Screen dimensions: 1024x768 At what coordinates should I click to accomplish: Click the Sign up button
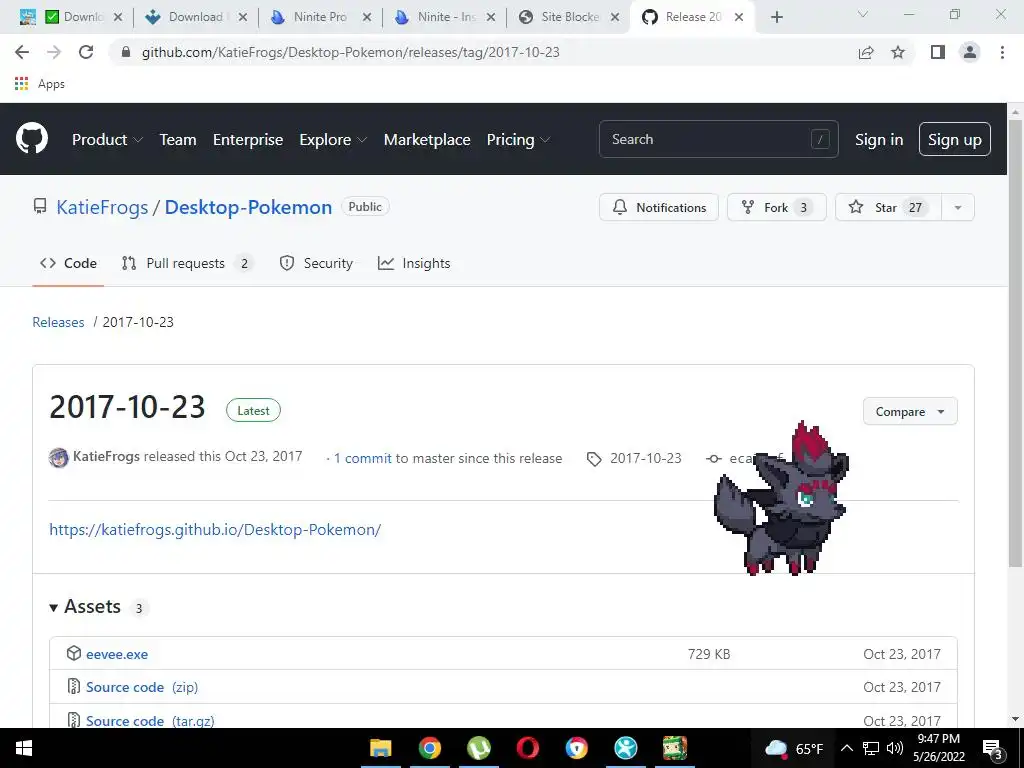coord(955,139)
